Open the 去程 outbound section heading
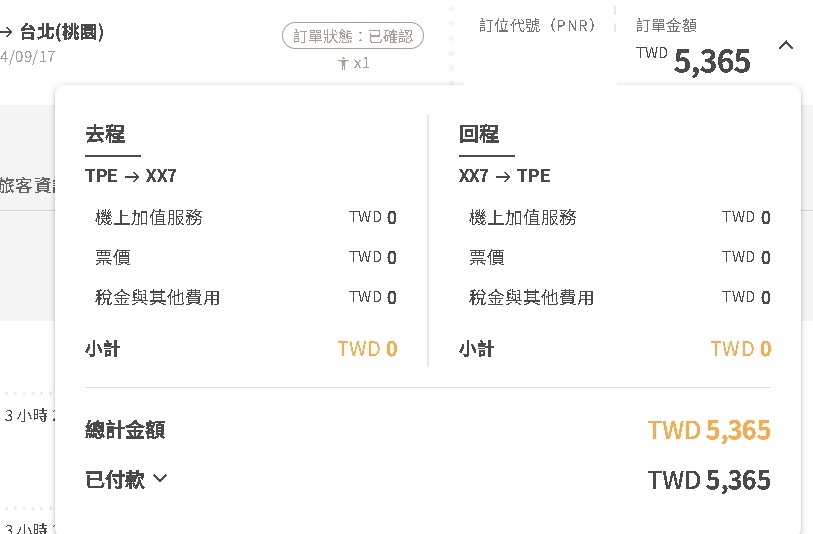This screenshot has height=534, width=813. pyautogui.click(x=105, y=135)
